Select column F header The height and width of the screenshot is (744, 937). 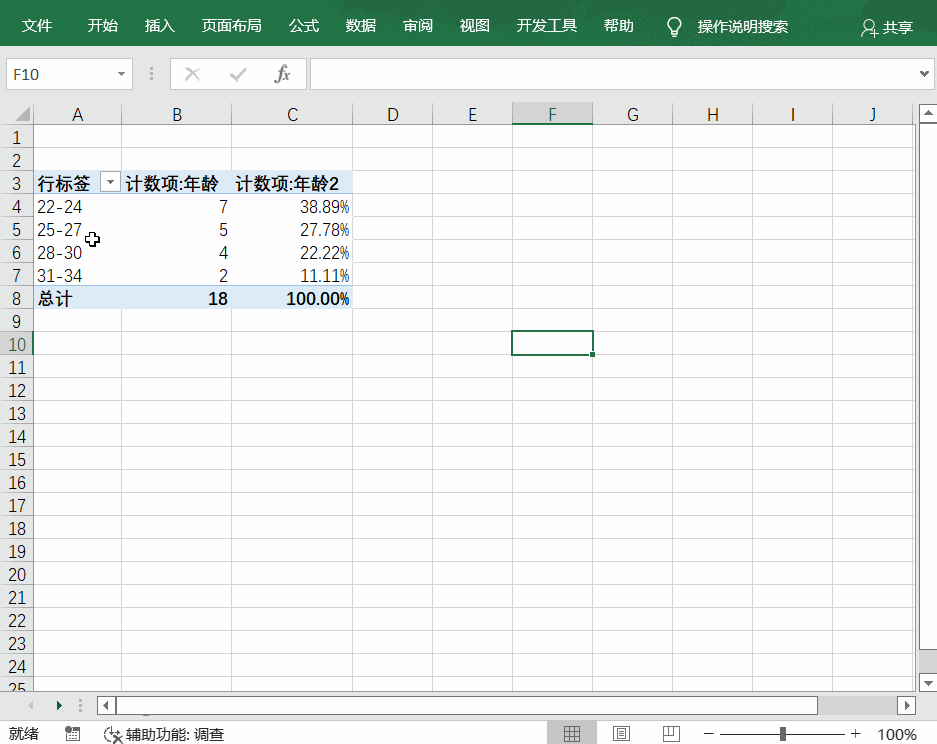point(552,114)
